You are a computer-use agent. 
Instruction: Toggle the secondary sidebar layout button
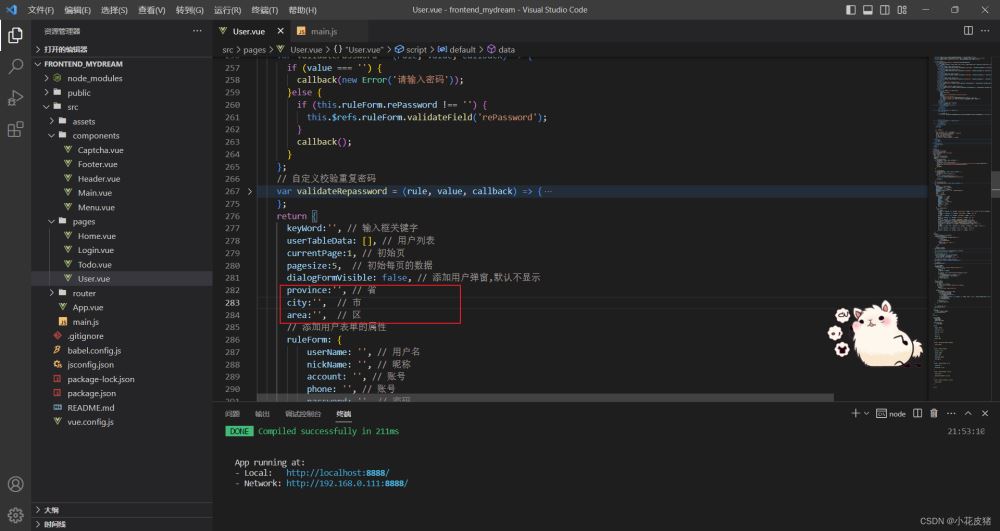pos(885,10)
